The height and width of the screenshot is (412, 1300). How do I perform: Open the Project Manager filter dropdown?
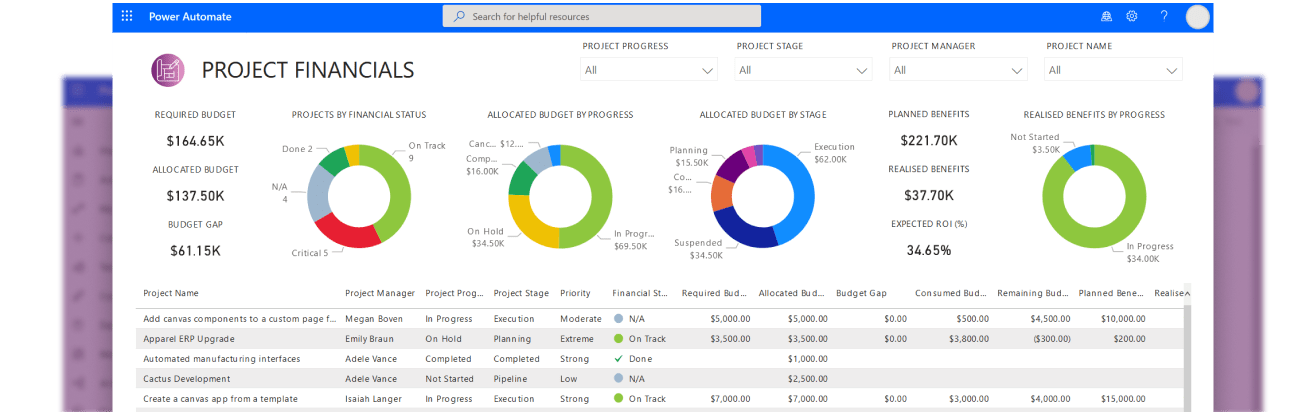[959, 70]
